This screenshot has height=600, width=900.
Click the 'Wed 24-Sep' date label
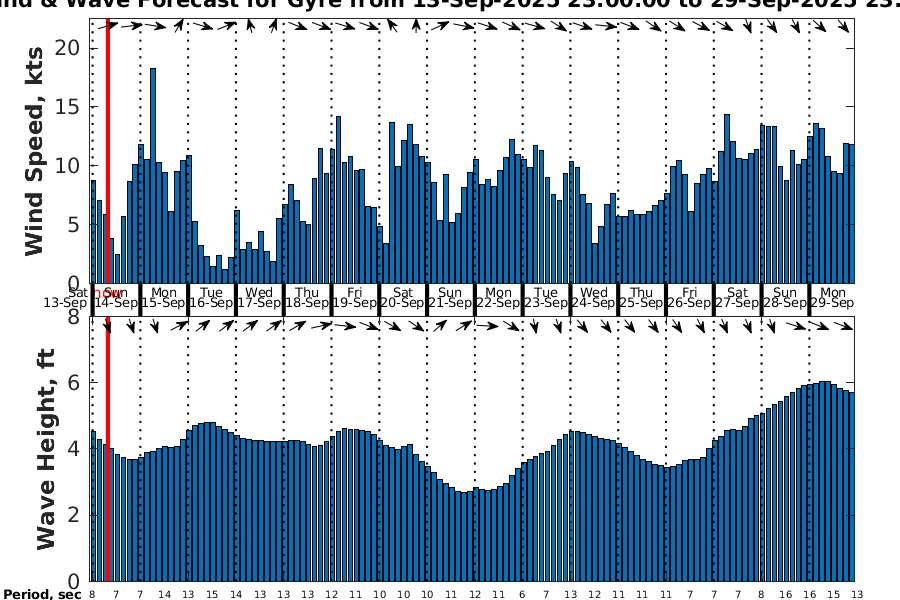tap(594, 297)
